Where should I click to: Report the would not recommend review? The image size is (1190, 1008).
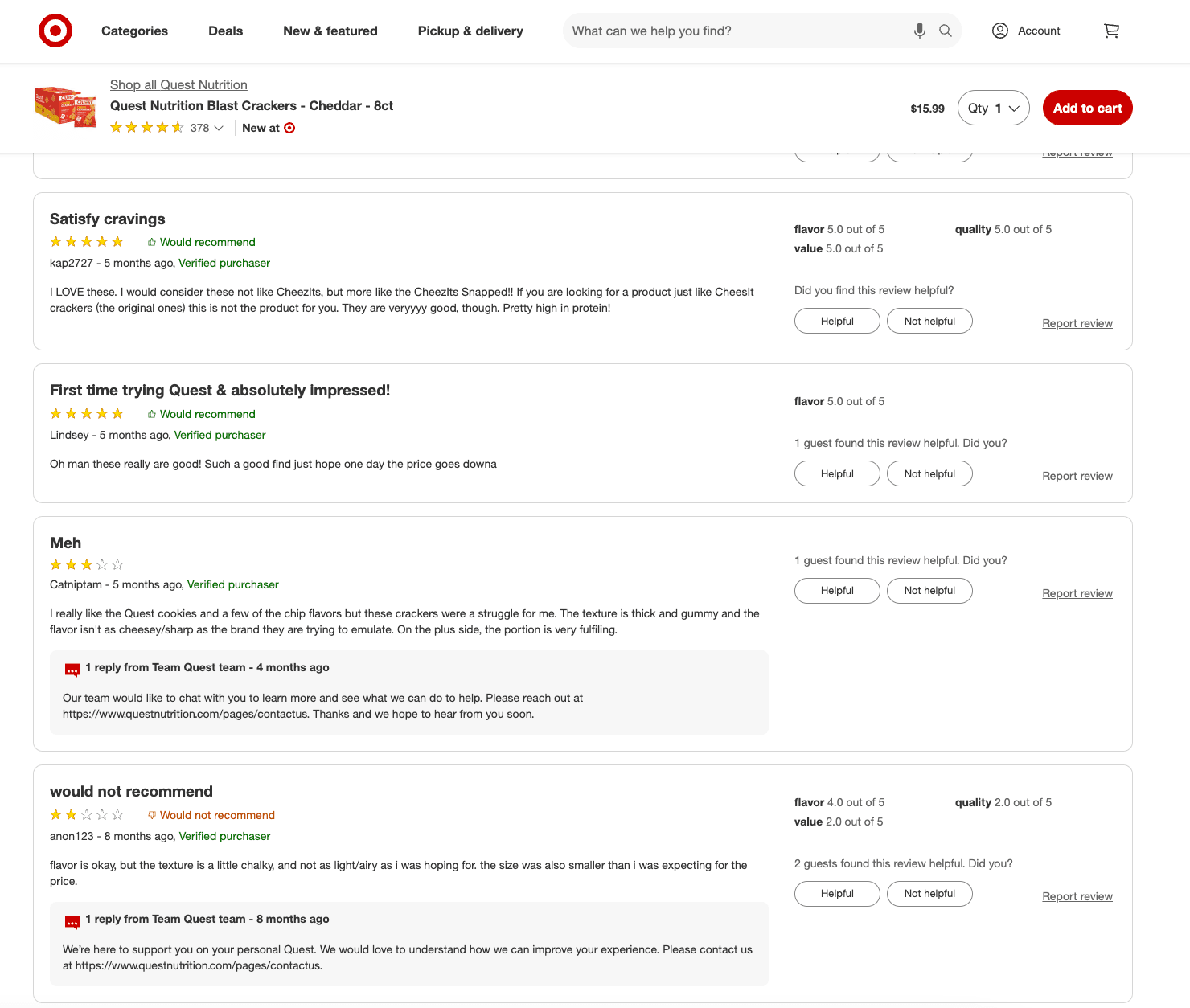pos(1077,896)
